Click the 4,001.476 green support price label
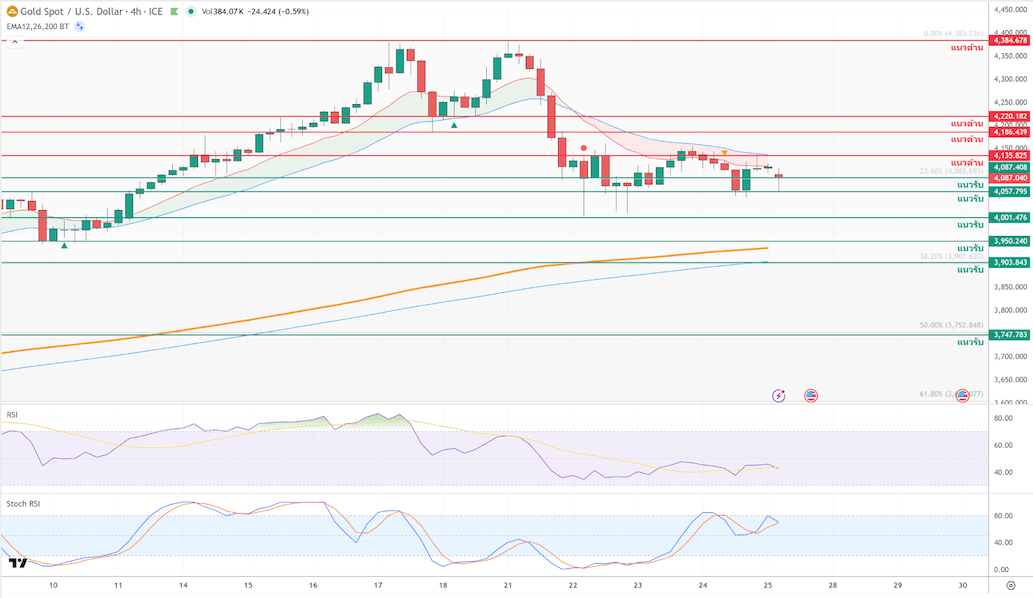 coord(1009,217)
